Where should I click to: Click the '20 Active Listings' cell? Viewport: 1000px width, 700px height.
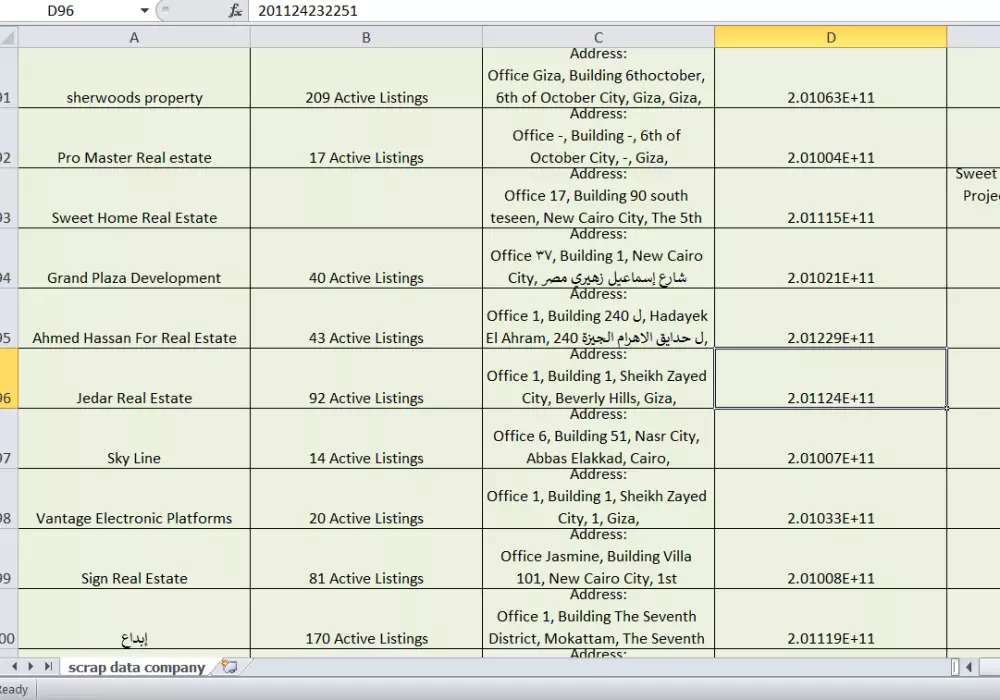[x=366, y=499]
